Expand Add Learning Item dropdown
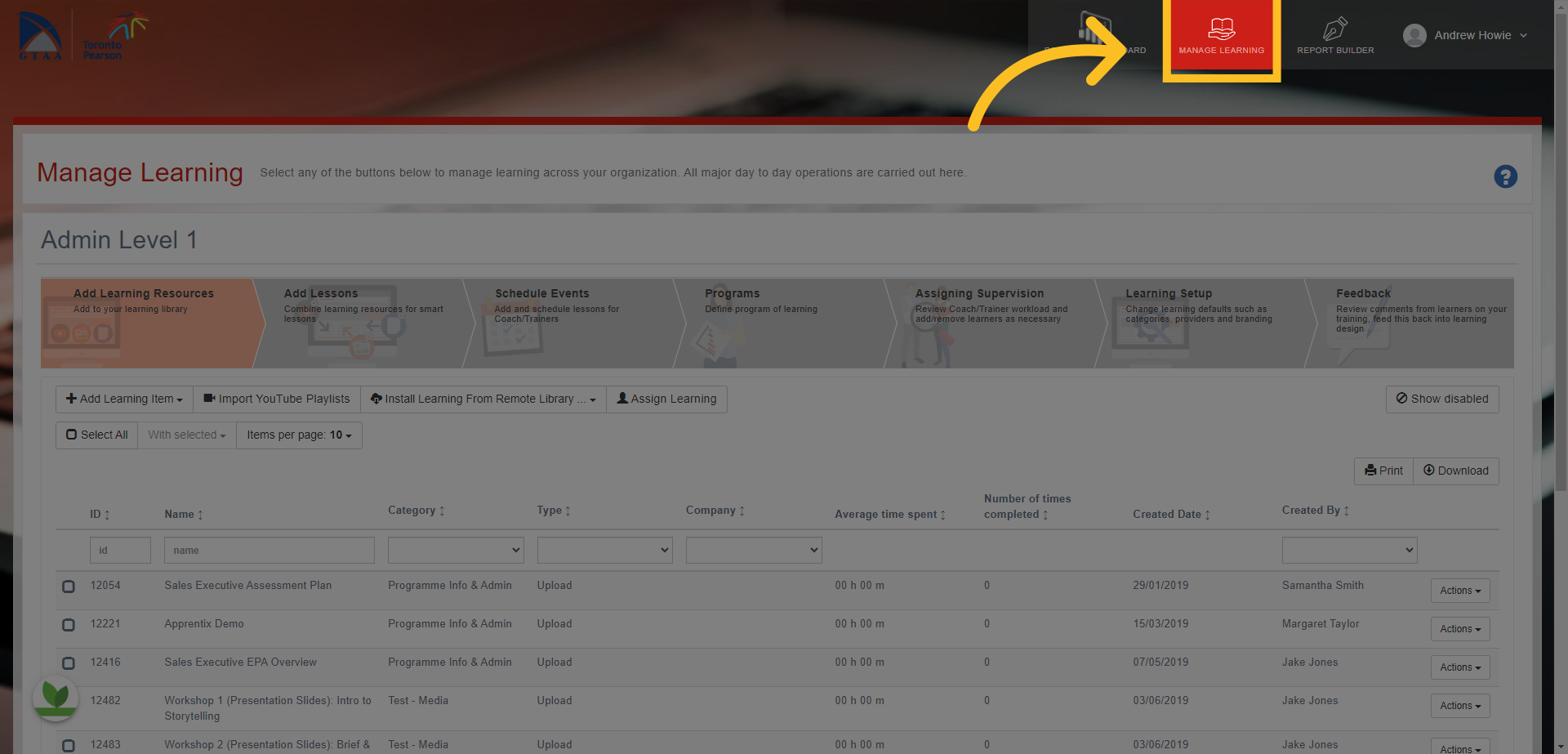This screenshot has width=1568, height=754. click(124, 399)
